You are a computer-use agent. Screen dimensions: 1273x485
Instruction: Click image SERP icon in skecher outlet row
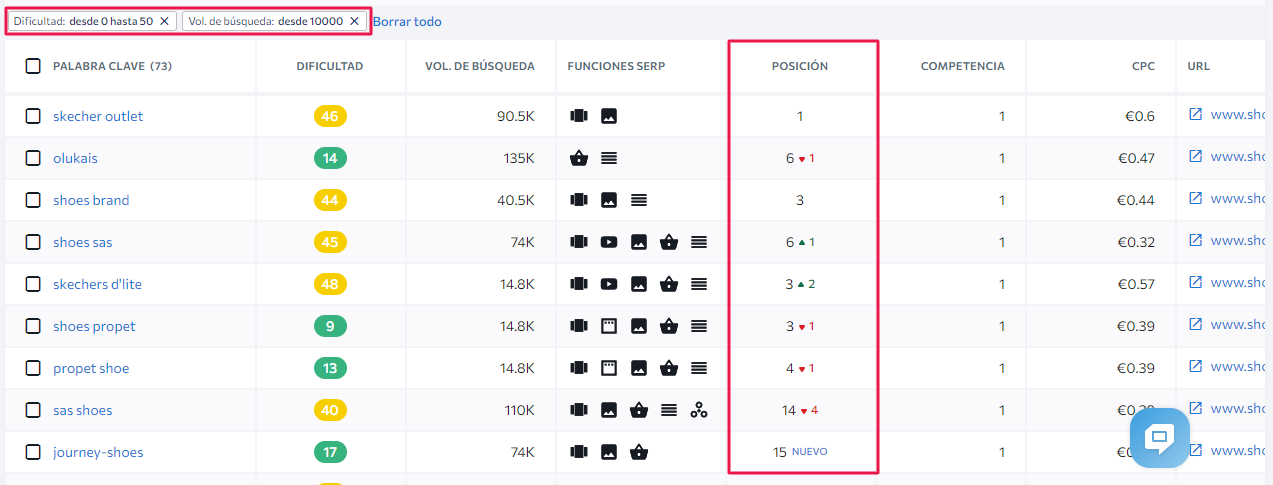608,116
